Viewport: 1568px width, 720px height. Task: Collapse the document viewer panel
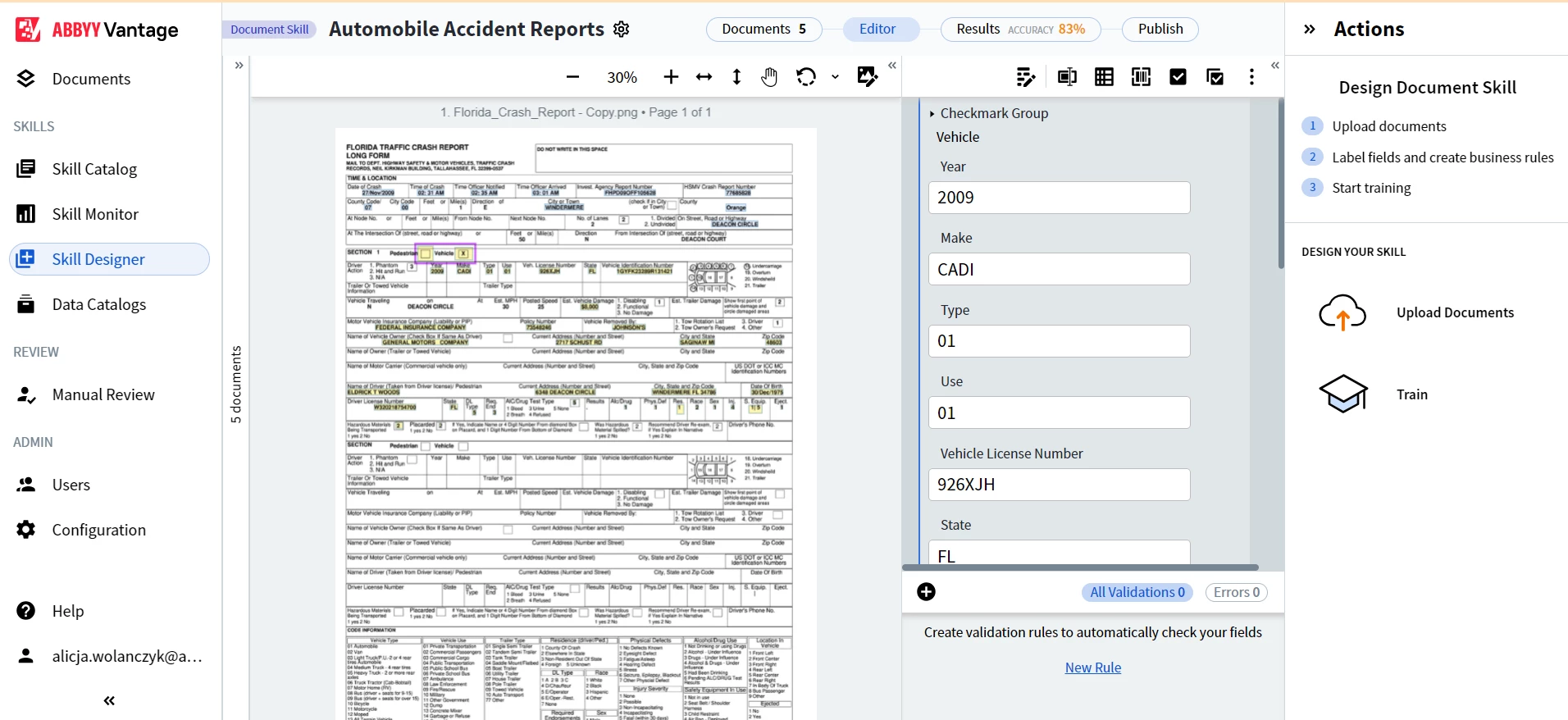[x=892, y=66]
